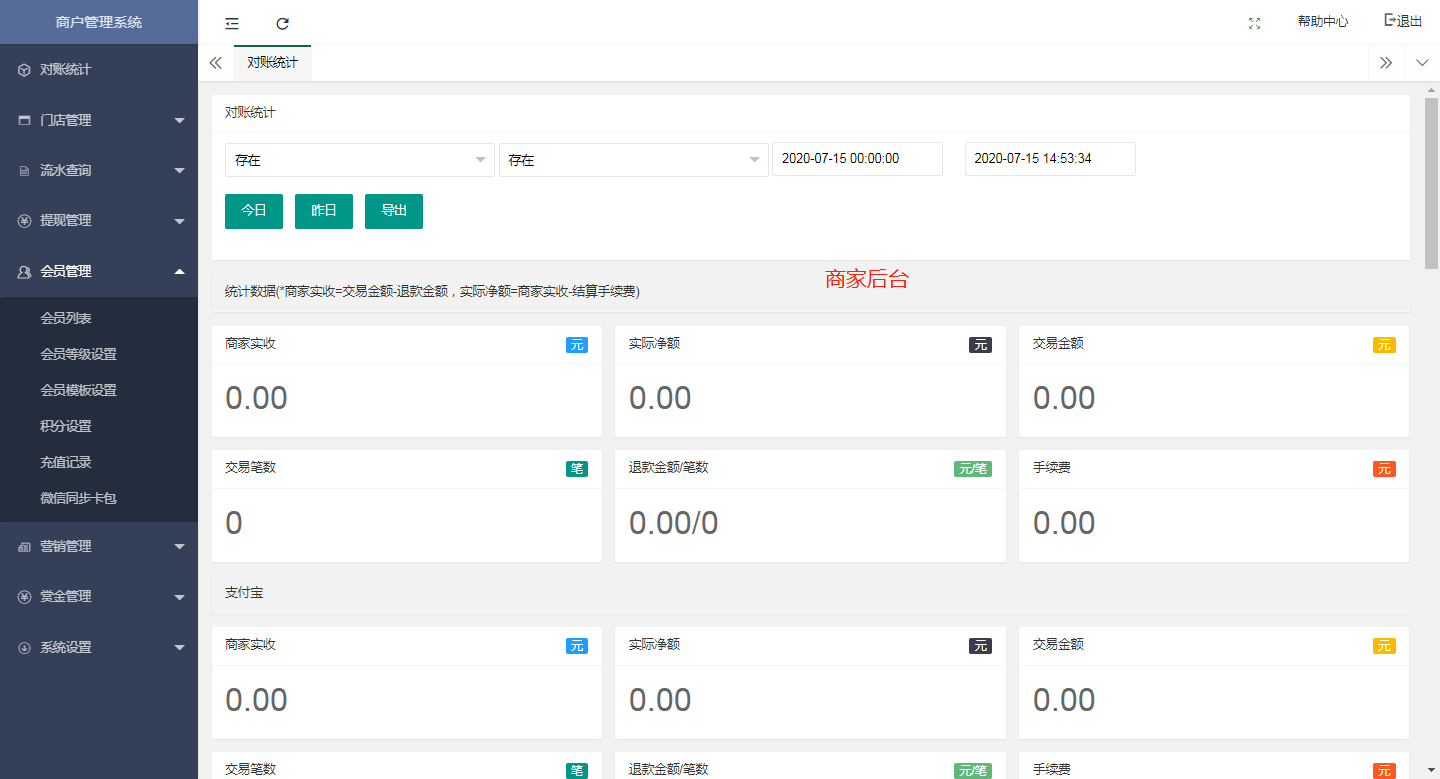Image resolution: width=1440 pixels, height=779 pixels.
Task: Click the yellow 元 badge on first 交易金额 card
Action: point(1384,345)
